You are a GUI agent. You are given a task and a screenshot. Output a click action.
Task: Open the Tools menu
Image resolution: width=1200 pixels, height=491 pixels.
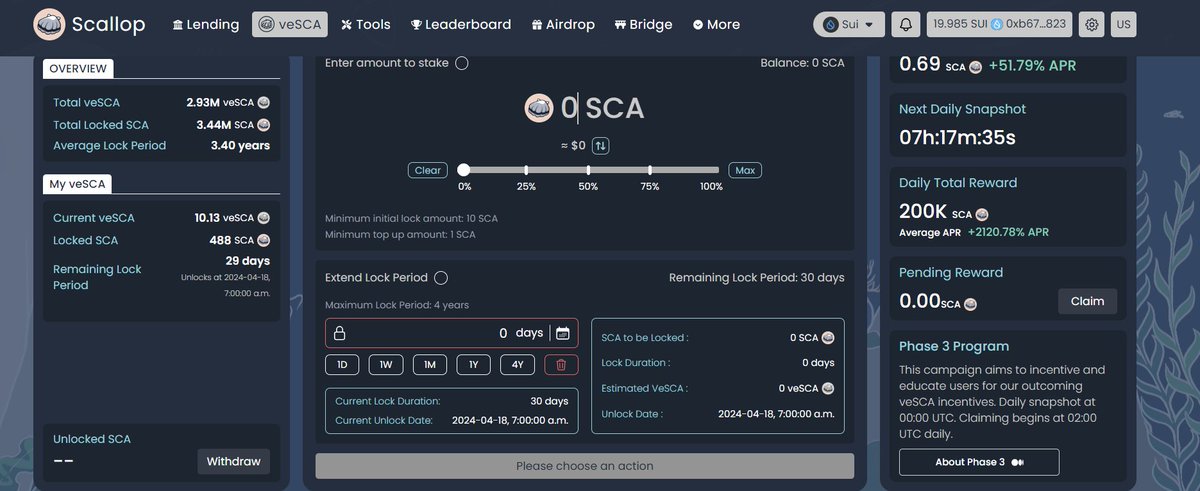click(x=365, y=24)
